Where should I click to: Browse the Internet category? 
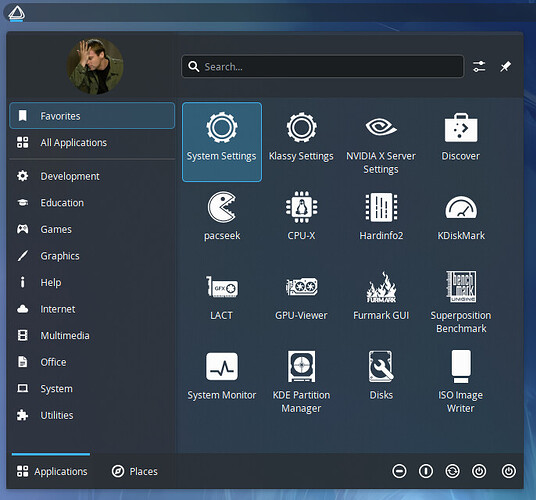(x=92, y=309)
